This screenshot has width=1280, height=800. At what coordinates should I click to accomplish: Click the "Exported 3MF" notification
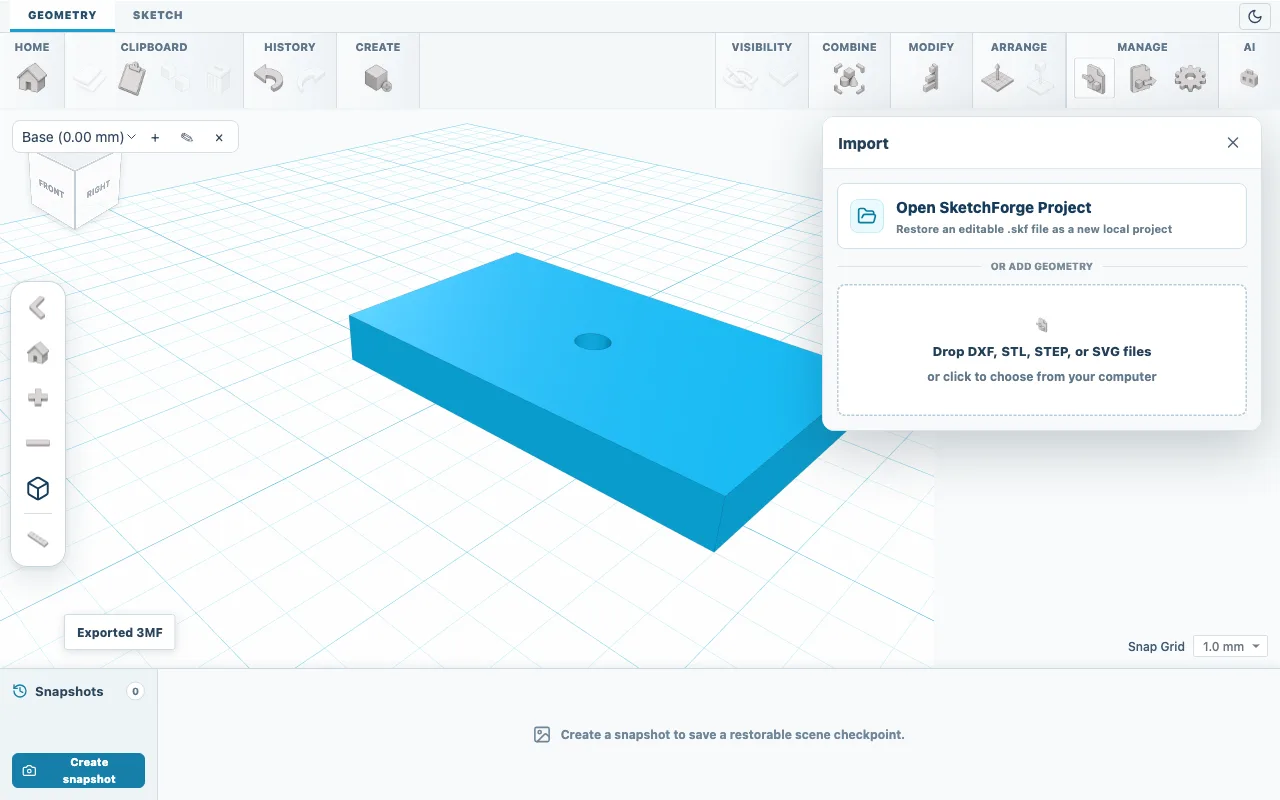tap(120, 632)
